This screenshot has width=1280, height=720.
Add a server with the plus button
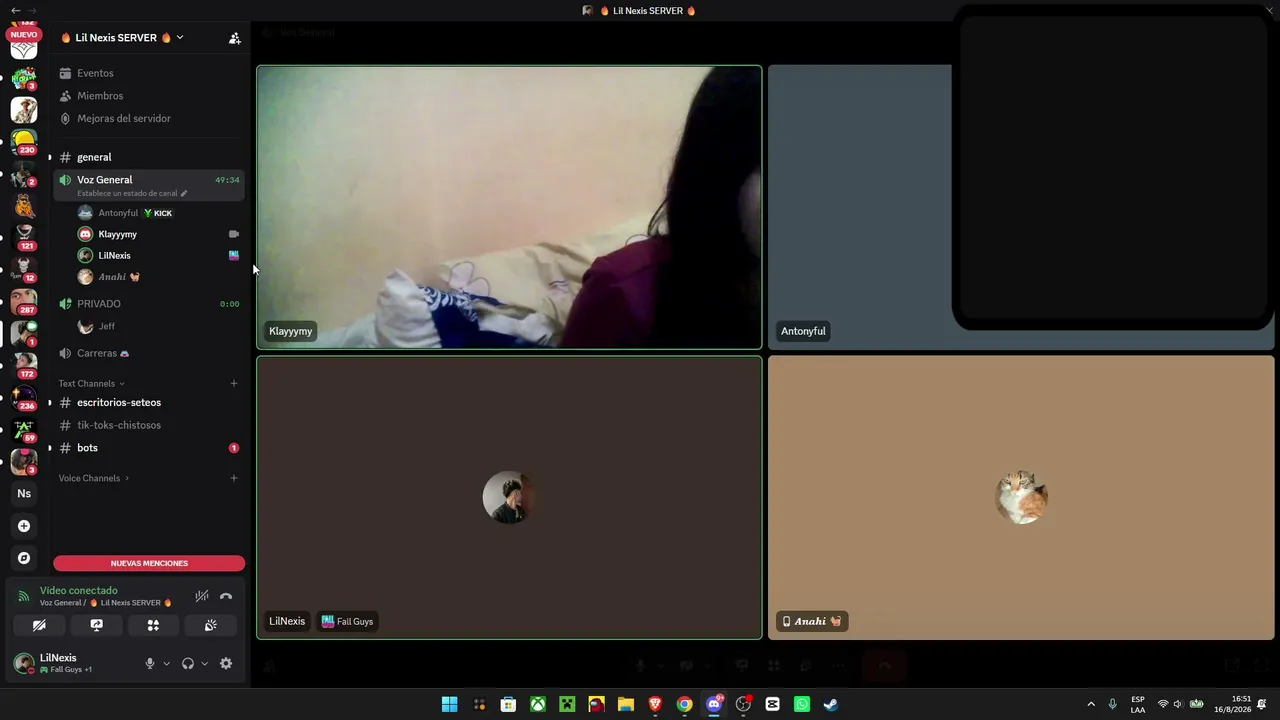(24, 526)
